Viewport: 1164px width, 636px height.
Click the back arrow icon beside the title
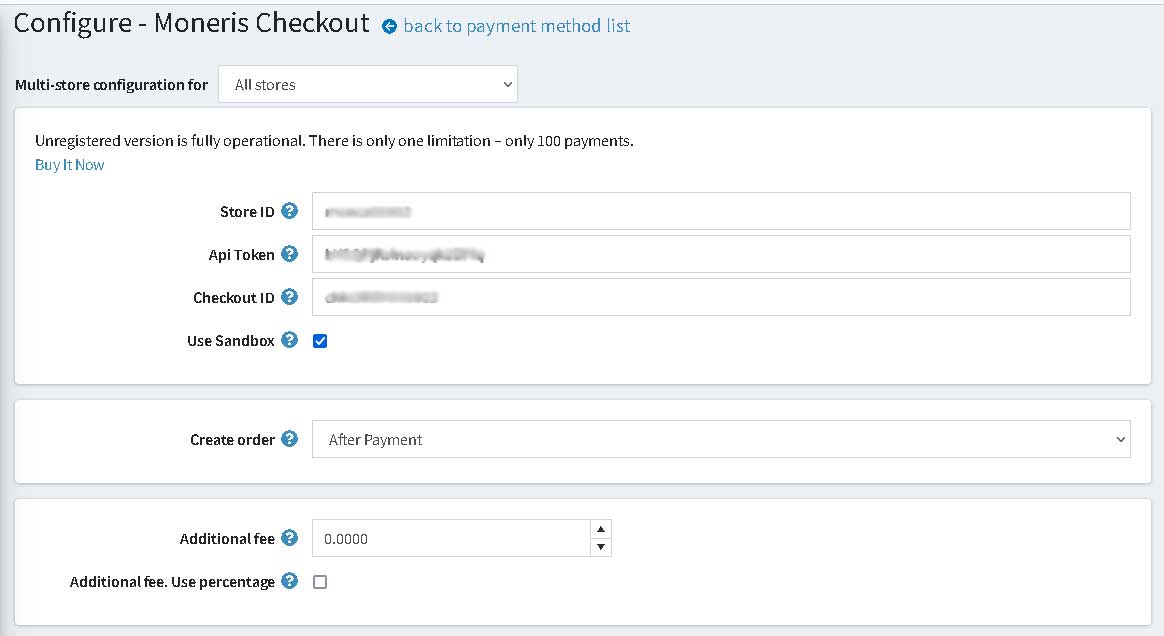point(389,27)
